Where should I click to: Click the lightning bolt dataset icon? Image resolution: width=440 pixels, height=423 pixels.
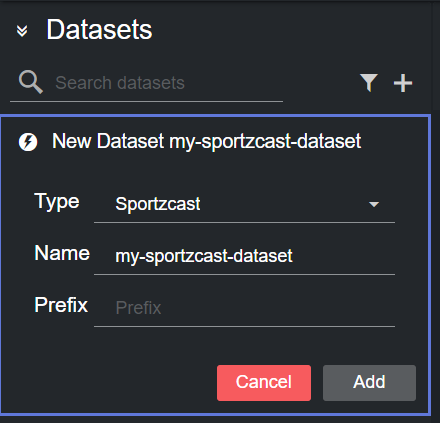point(28,142)
